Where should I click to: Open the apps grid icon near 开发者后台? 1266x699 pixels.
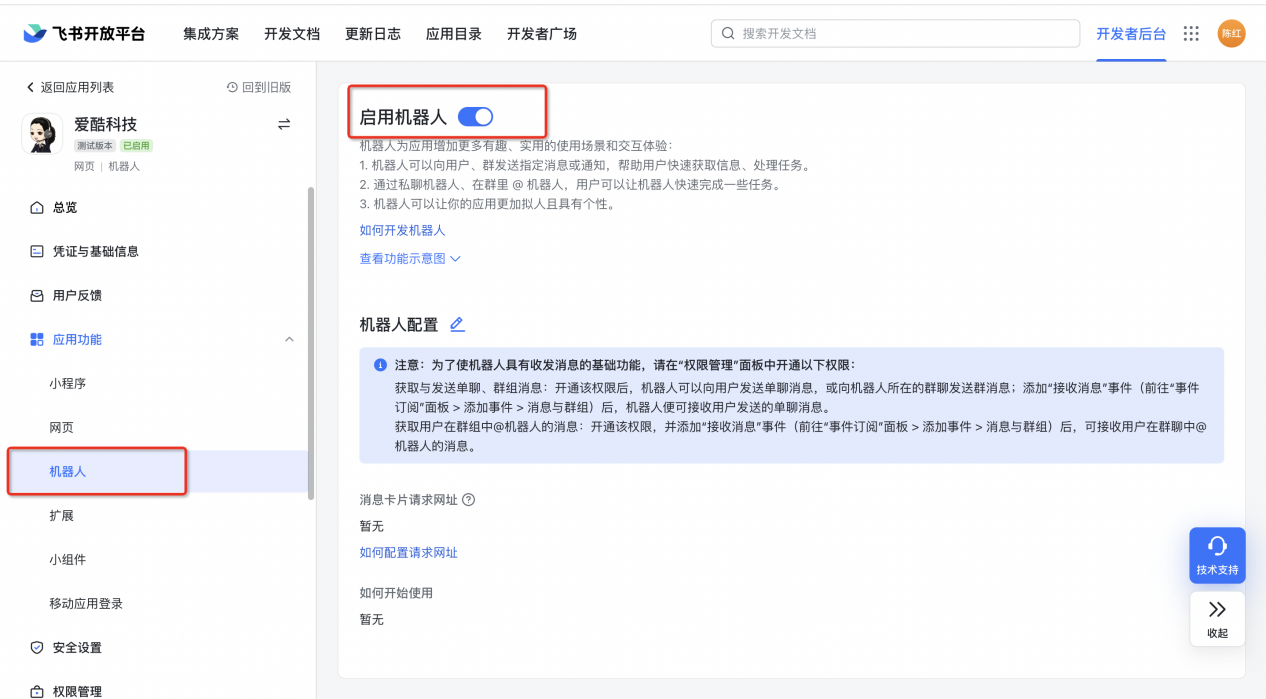pos(1190,32)
